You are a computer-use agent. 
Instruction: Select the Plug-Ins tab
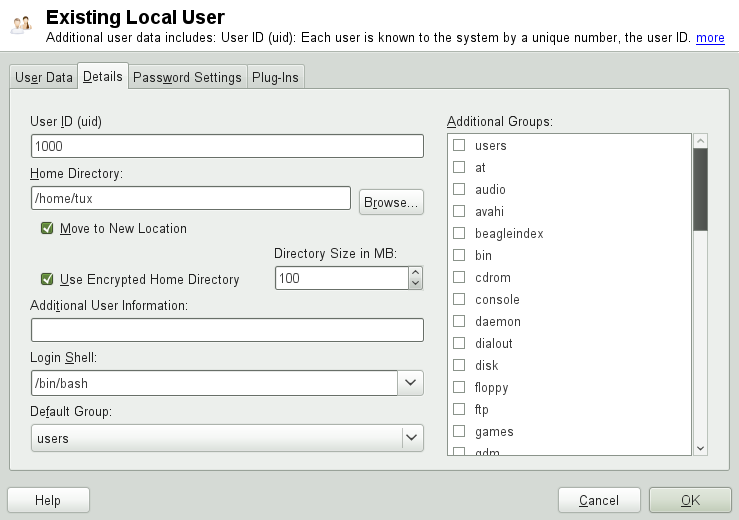point(275,77)
